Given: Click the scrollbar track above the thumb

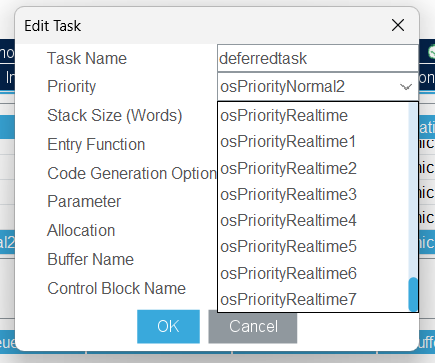Looking at the screenshot, I should (x=413, y=190).
